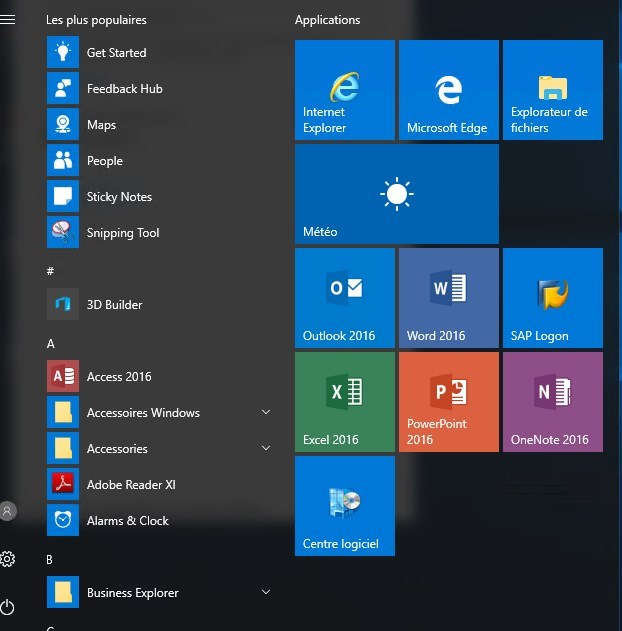Select the Access 2016 label
This screenshot has width=622, height=631.
pyautogui.click(x=119, y=377)
